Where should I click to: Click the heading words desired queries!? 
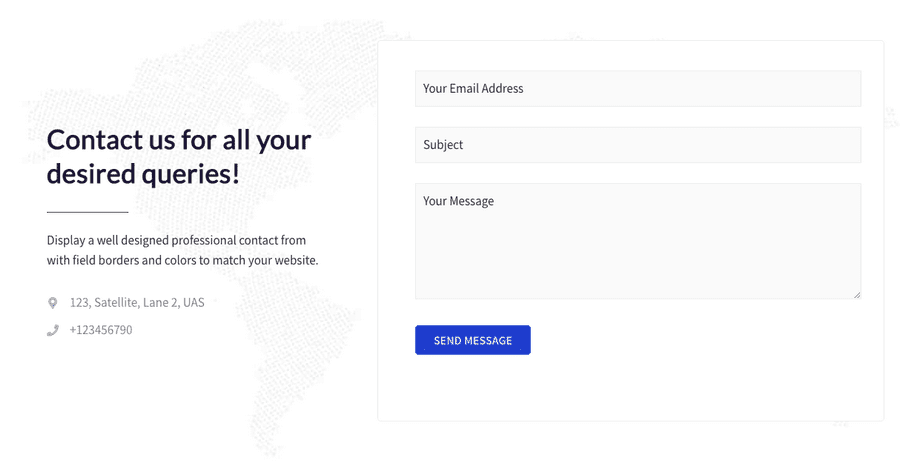coord(143,174)
